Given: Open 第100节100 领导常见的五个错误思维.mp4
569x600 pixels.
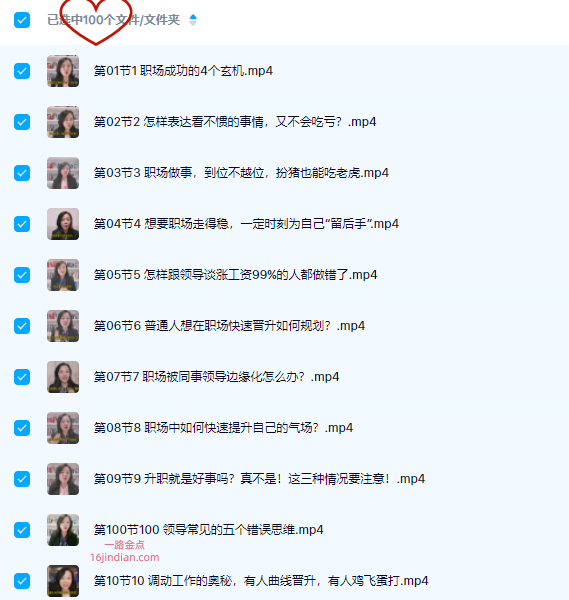Looking at the screenshot, I should [209, 530].
